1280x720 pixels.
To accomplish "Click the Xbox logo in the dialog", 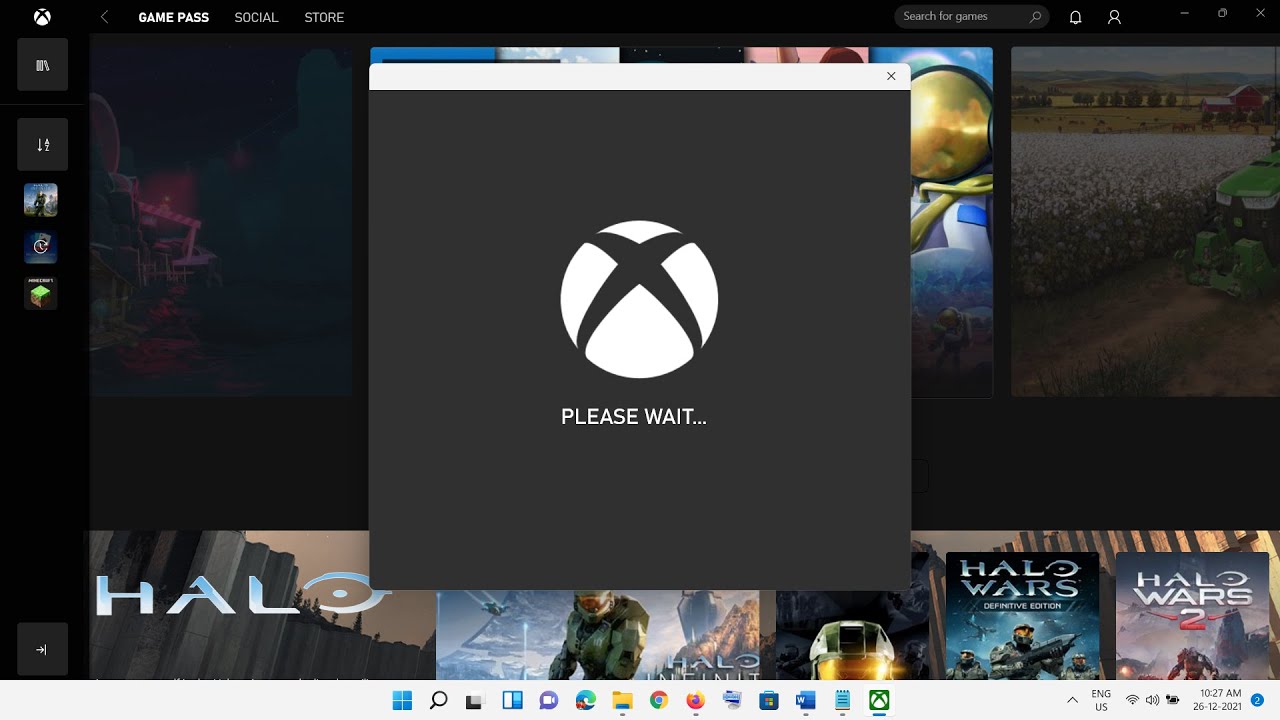I will (639, 299).
